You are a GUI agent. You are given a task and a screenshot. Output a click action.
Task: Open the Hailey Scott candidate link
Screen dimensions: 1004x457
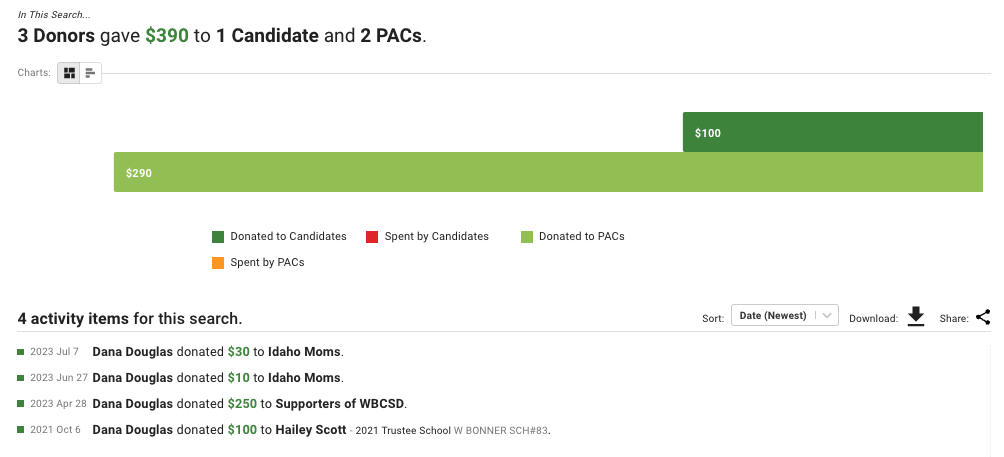(311, 429)
